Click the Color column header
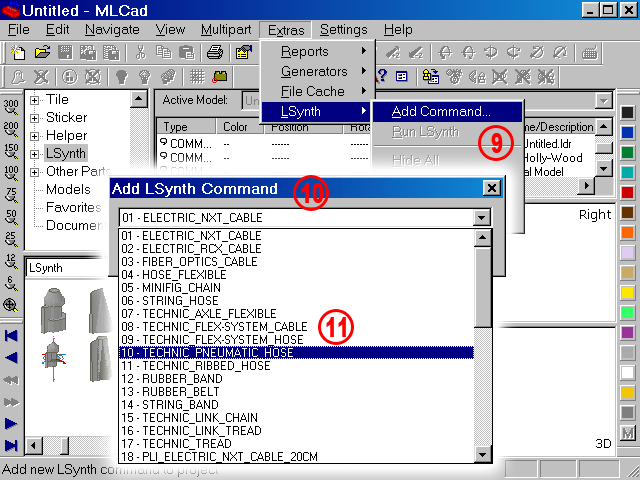The image size is (640, 480). [x=238, y=127]
